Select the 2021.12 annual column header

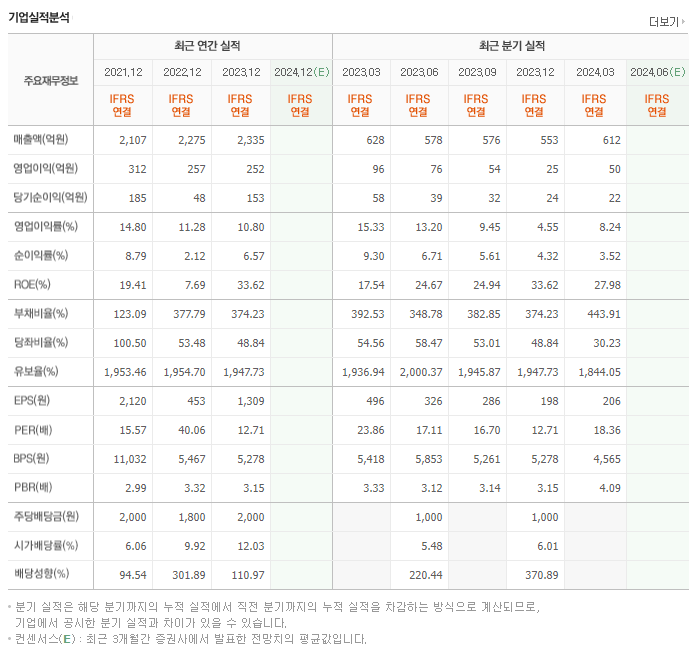click(x=123, y=72)
